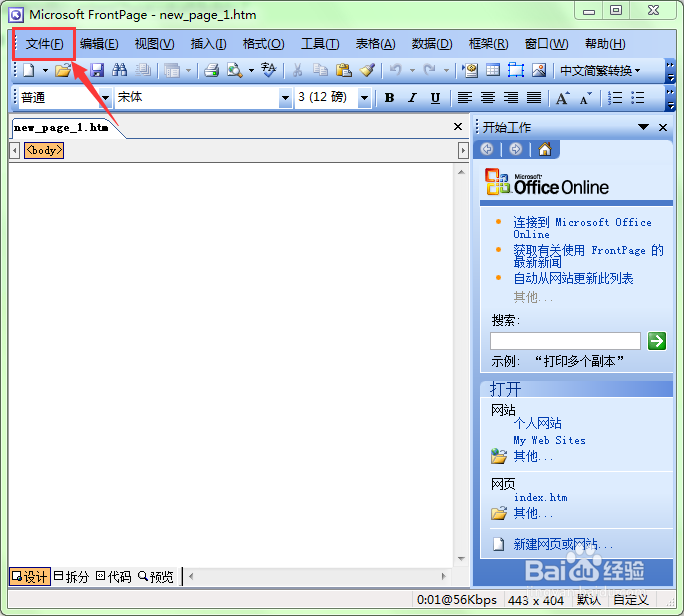Switch to the 代码 code view tab

coord(113,577)
